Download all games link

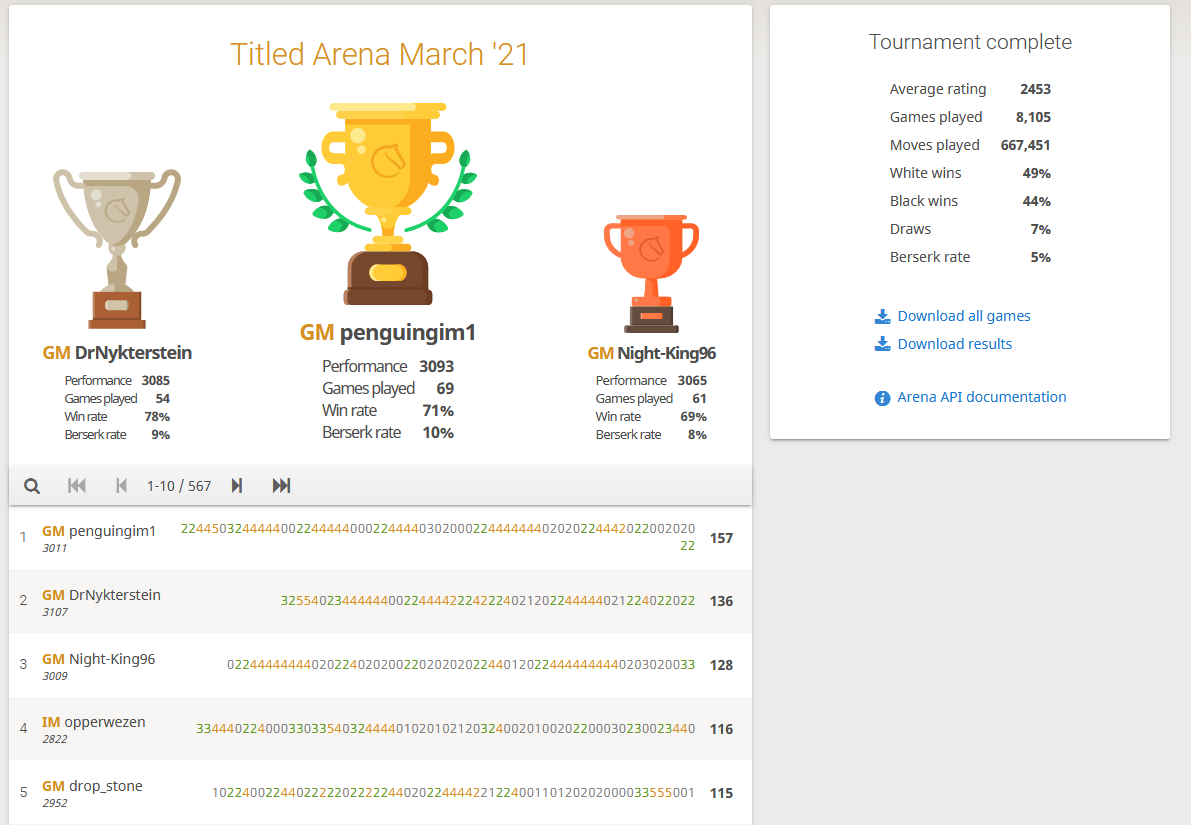pos(963,316)
